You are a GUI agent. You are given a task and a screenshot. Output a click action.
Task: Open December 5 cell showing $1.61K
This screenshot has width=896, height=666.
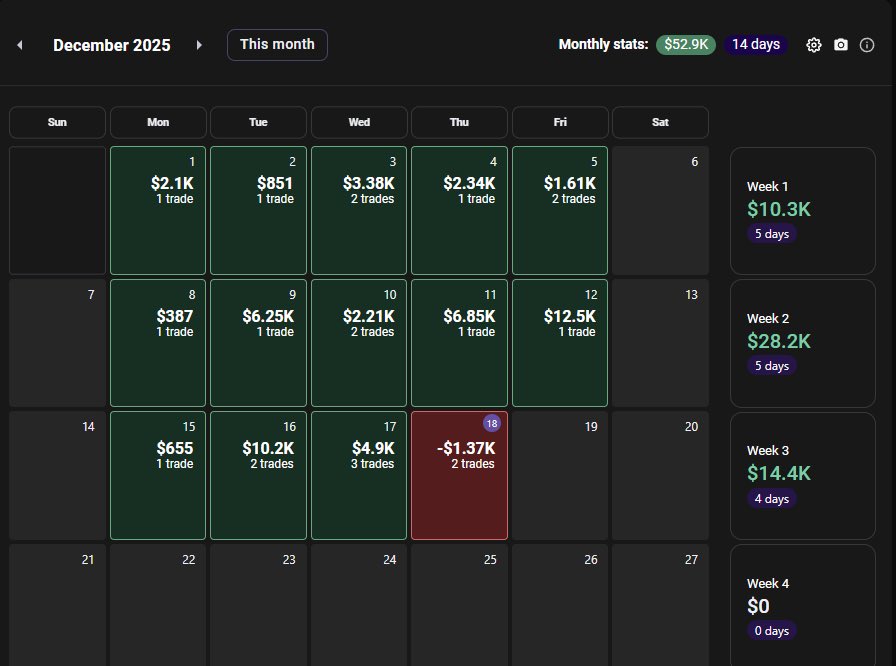(x=560, y=210)
